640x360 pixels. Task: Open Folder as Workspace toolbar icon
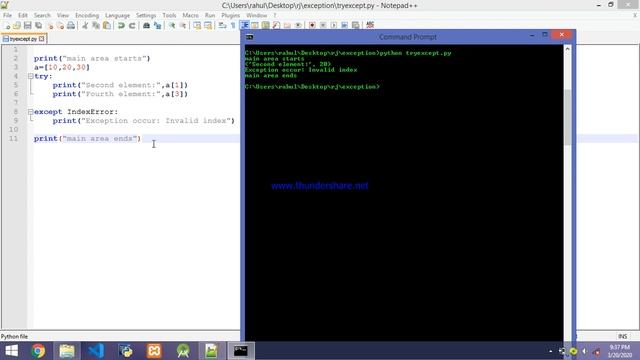pyautogui.click(x=287, y=25)
